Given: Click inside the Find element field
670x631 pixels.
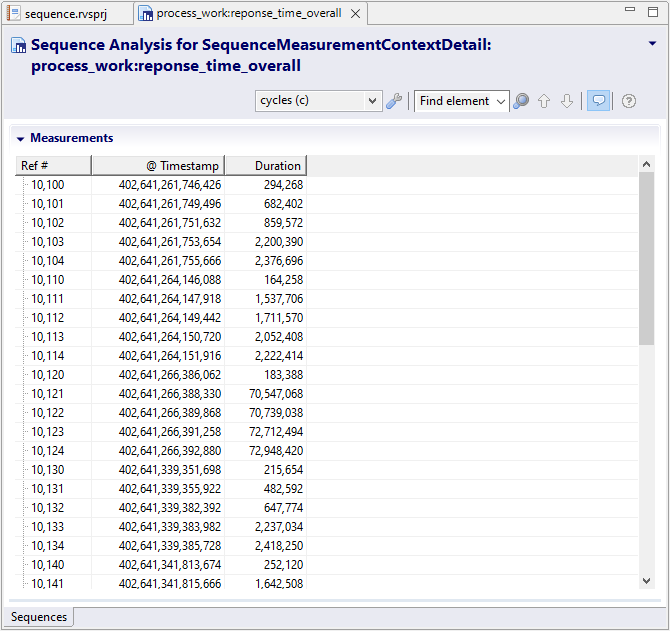Looking at the screenshot, I should (454, 101).
